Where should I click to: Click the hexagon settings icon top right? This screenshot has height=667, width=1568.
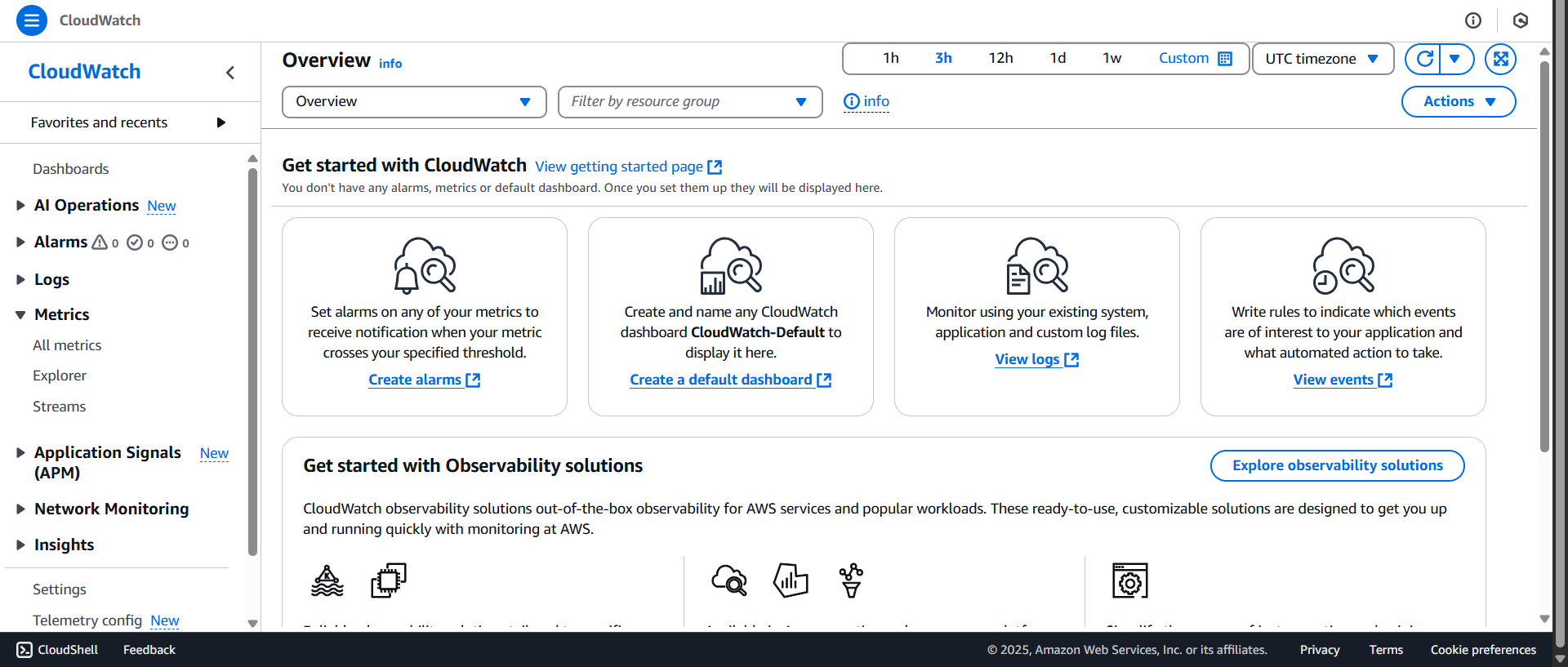coord(1520,20)
